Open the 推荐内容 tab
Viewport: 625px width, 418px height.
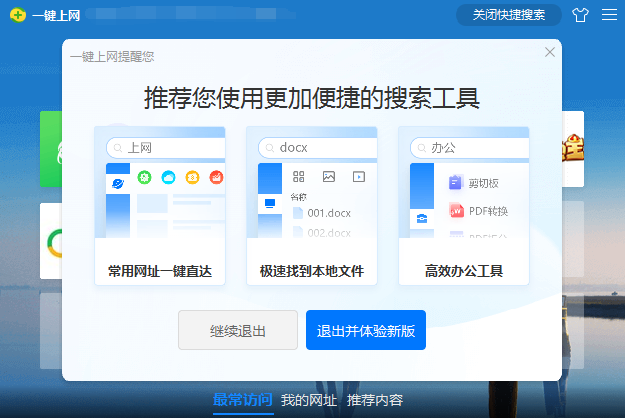tap(375, 400)
